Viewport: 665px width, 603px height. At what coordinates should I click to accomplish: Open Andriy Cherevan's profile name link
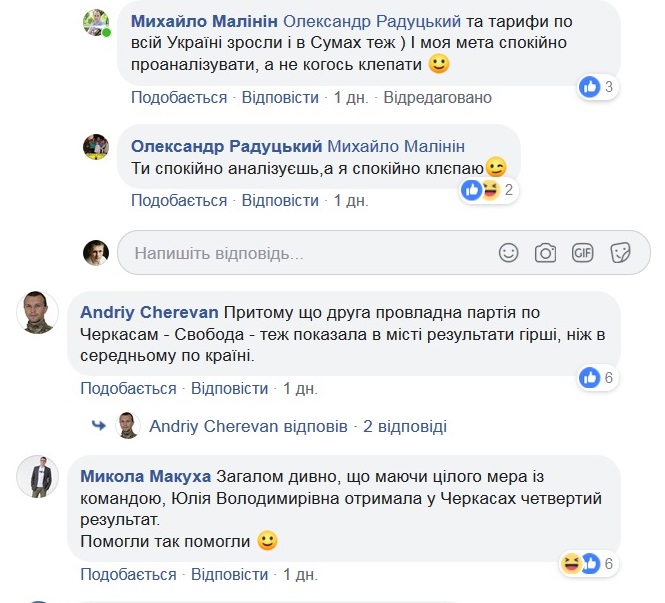[149, 310]
